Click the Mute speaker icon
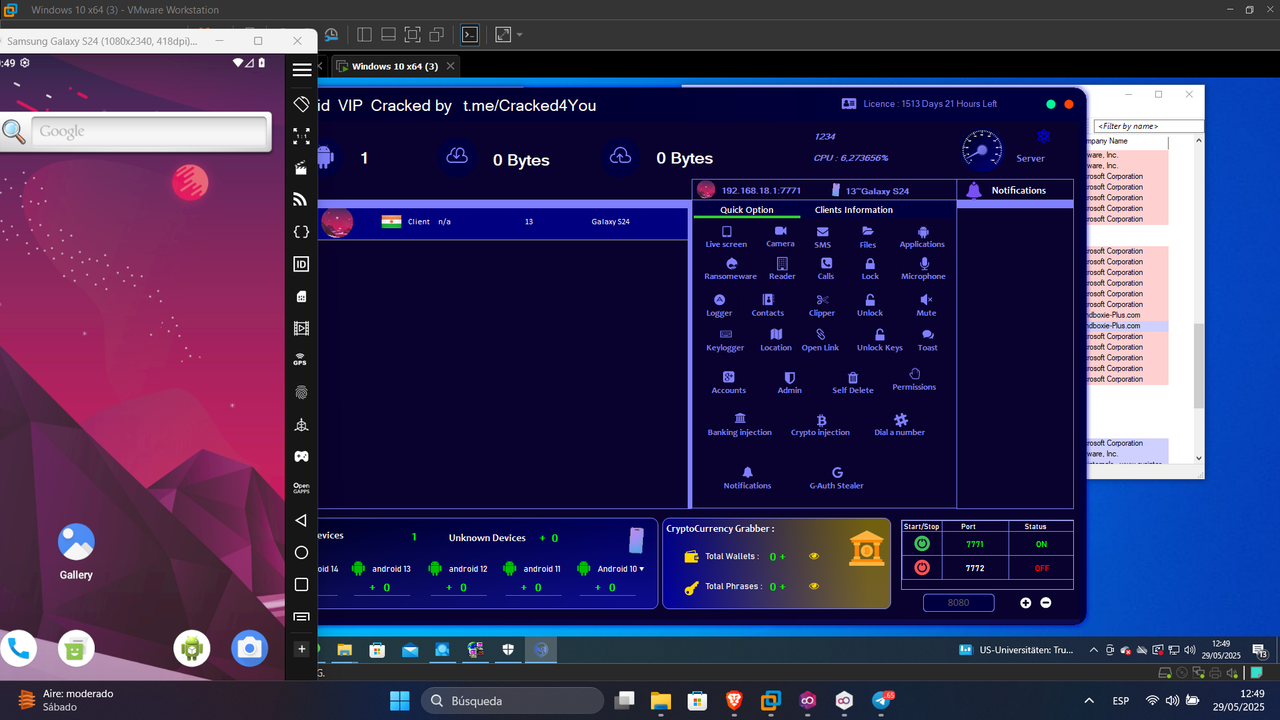This screenshot has height=720, width=1280. (x=927, y=299)
